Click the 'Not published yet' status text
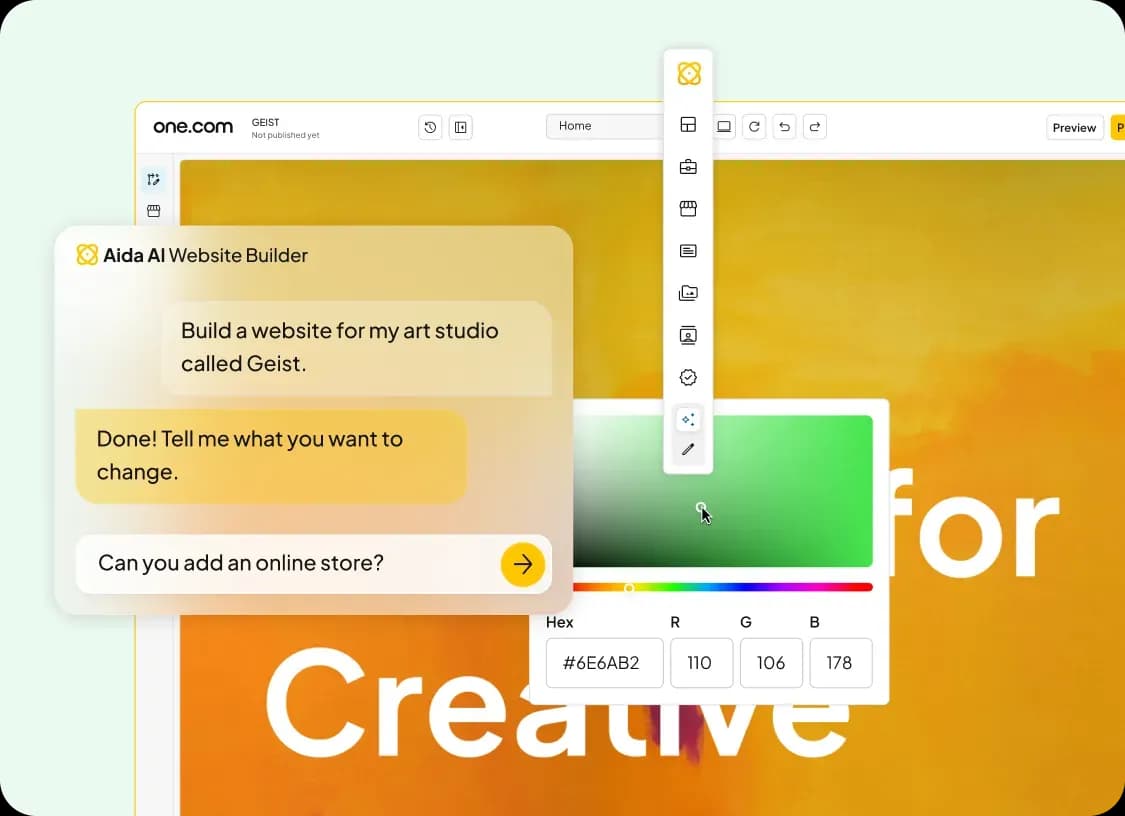1125x816 pixels. [286, 135]
